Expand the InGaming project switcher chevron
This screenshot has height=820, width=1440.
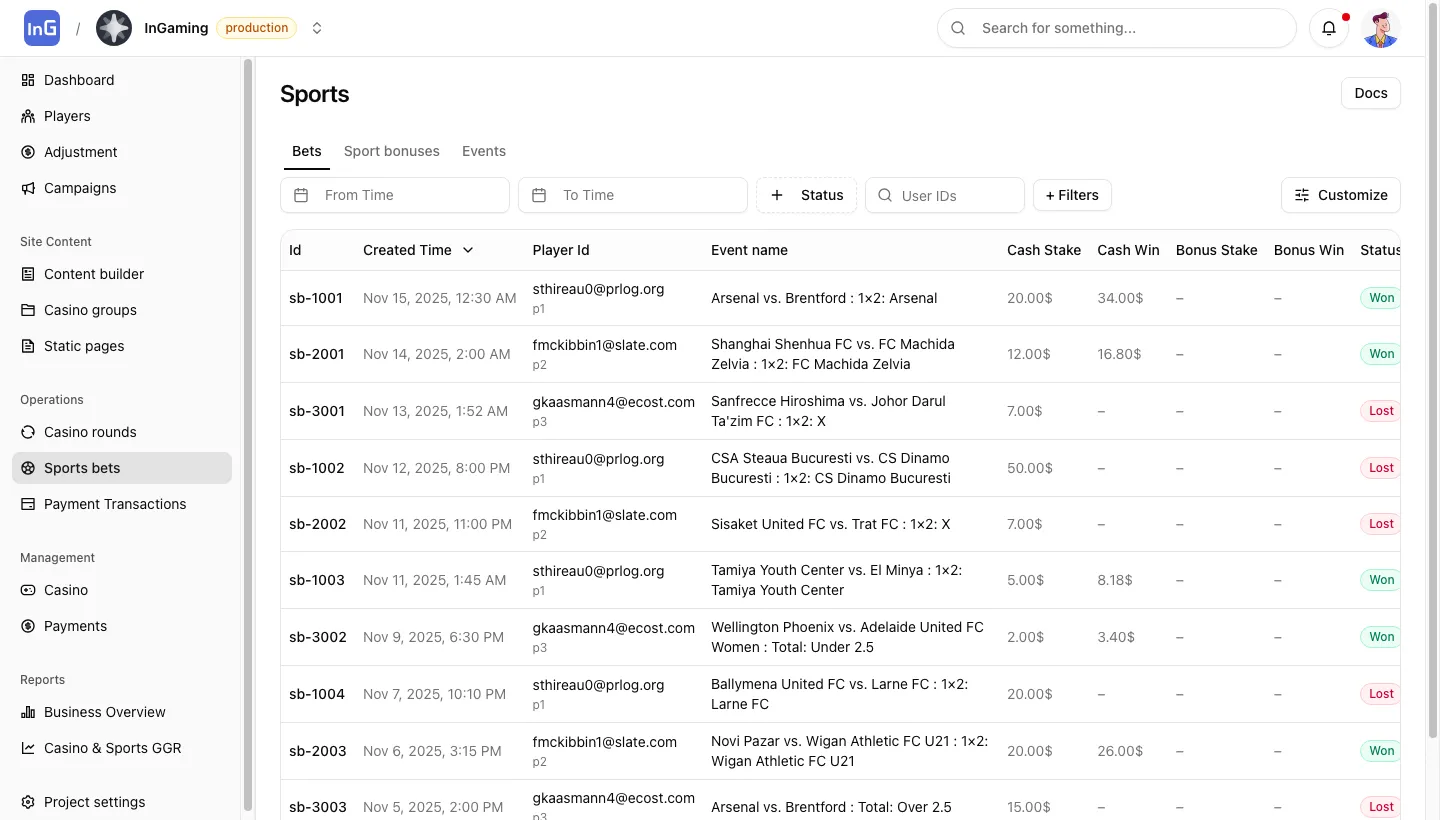[317, 28]
